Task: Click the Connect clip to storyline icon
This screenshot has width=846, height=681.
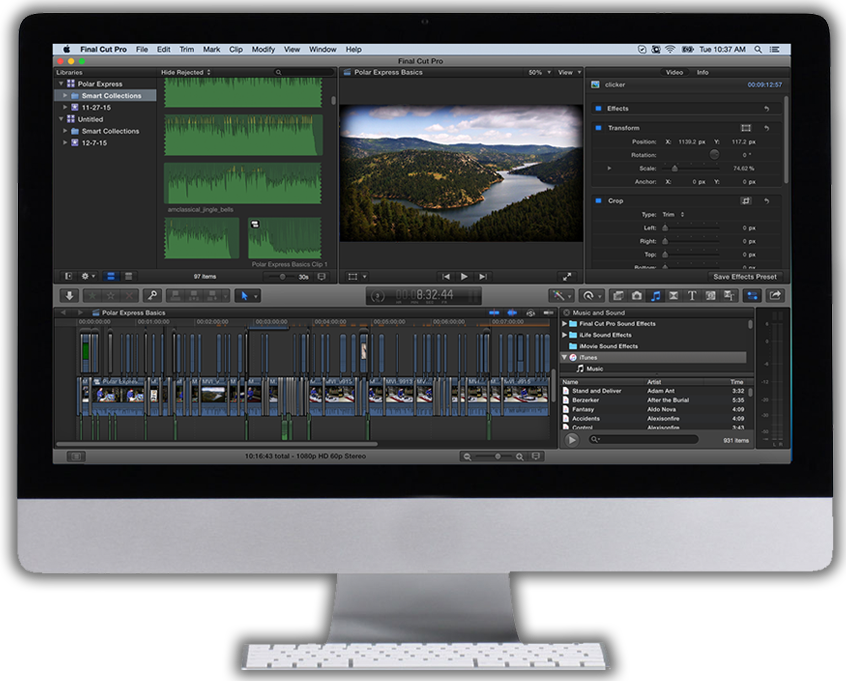Action: 175,295
